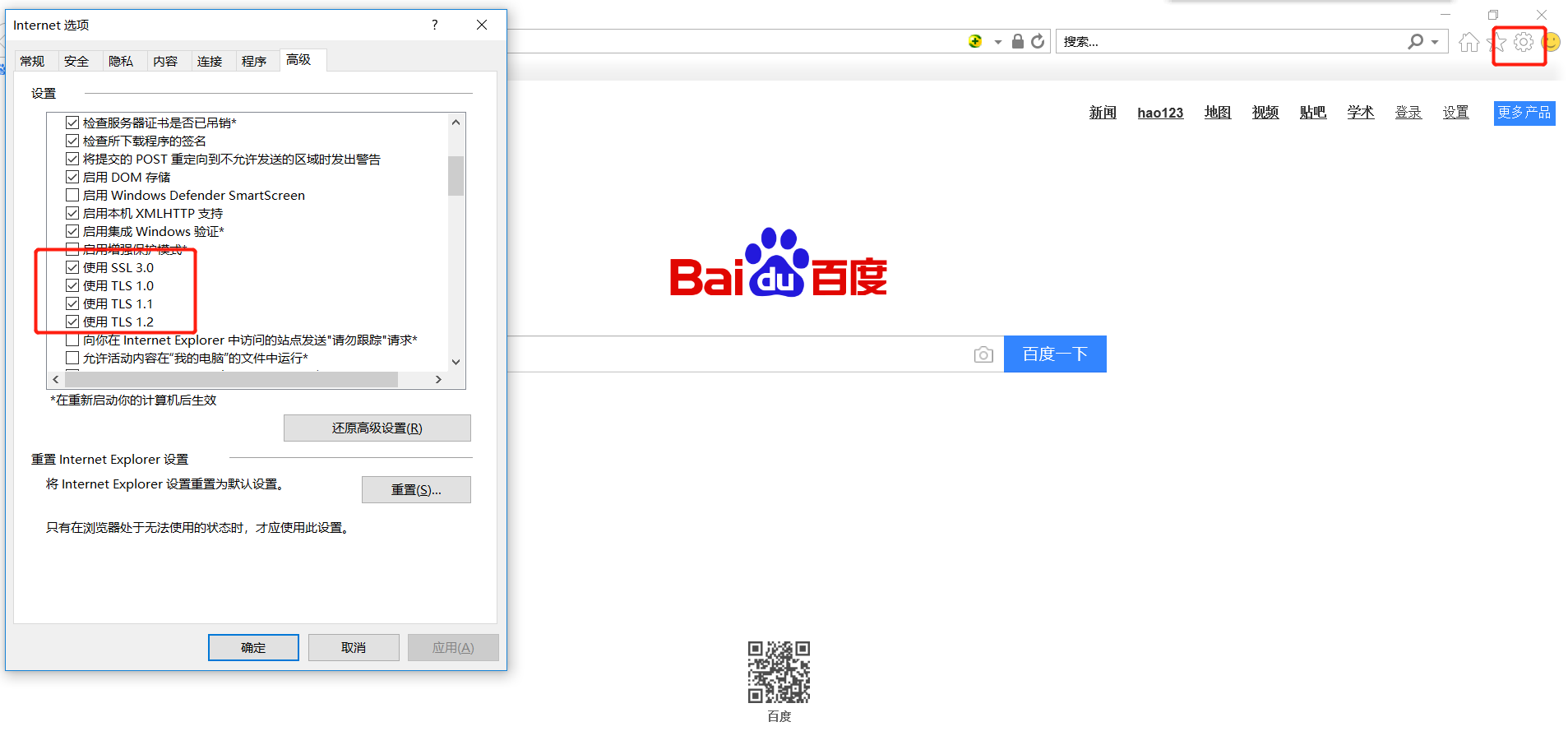Toggle 启用本机 XMLHTTP 支持 checkbox
The image size is (1568, 745).
(x=72, y=213)
